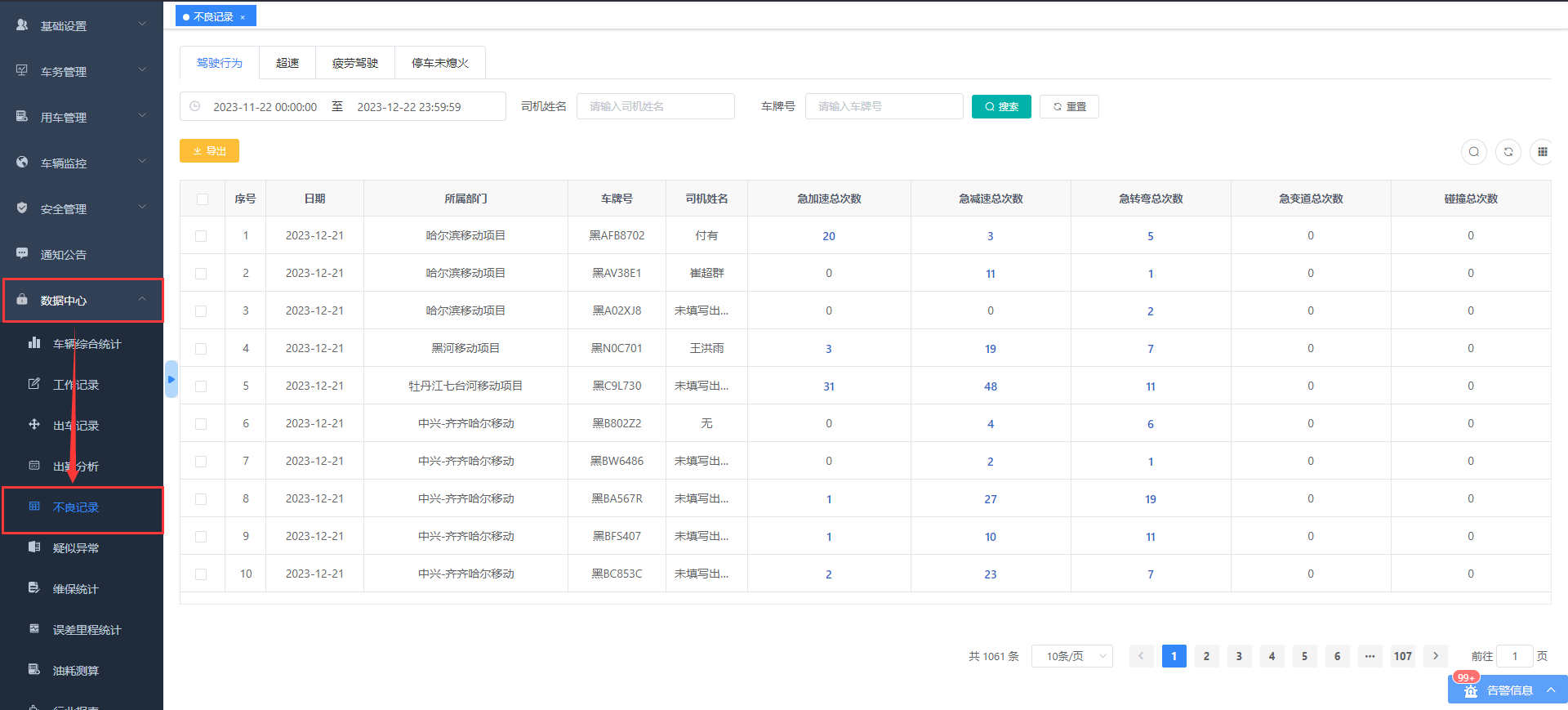Click the round refresh icon above table

coord(1508,151)
